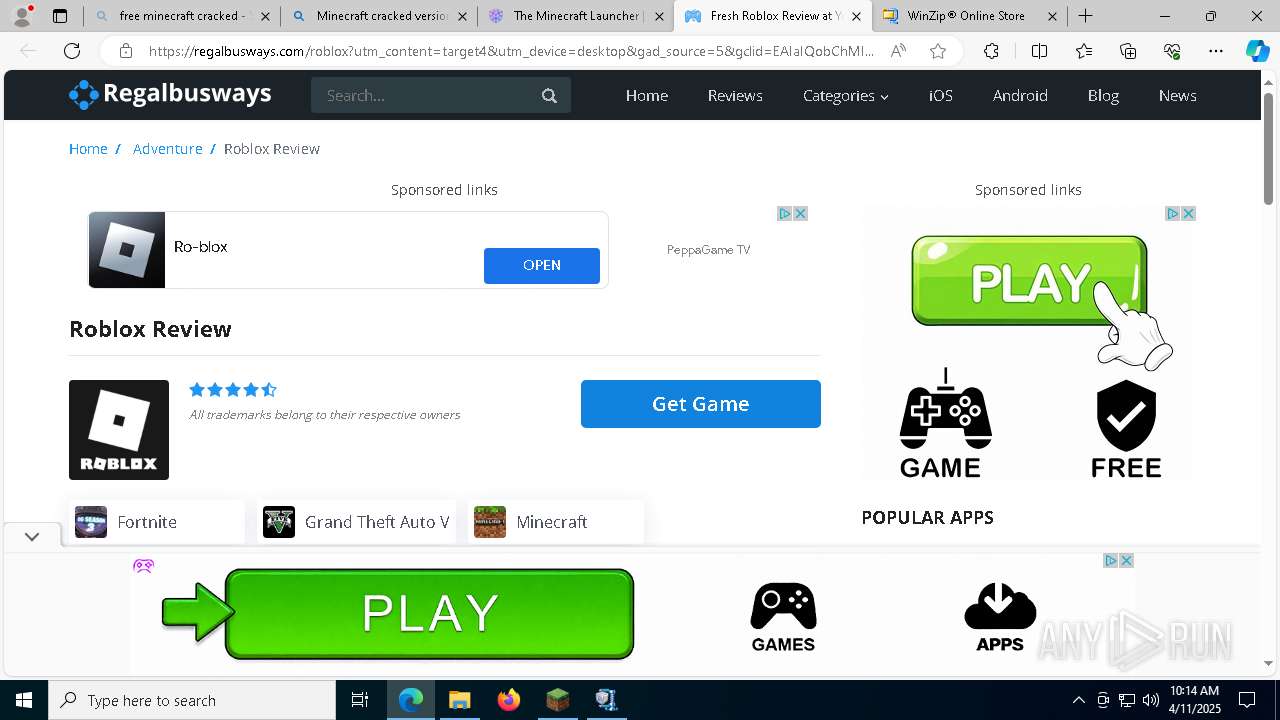Viewport: 1280px width, 720px height.
Task: Click the volume icon in system tray
Action: [x=1151, y=700]
